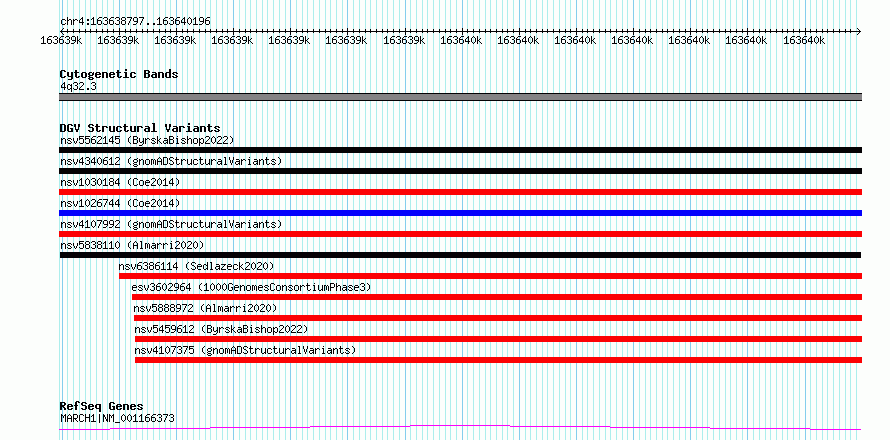Select the magenta MARCH1 gene line
This screenshot has width=890, height=440.
pos(460,427)
